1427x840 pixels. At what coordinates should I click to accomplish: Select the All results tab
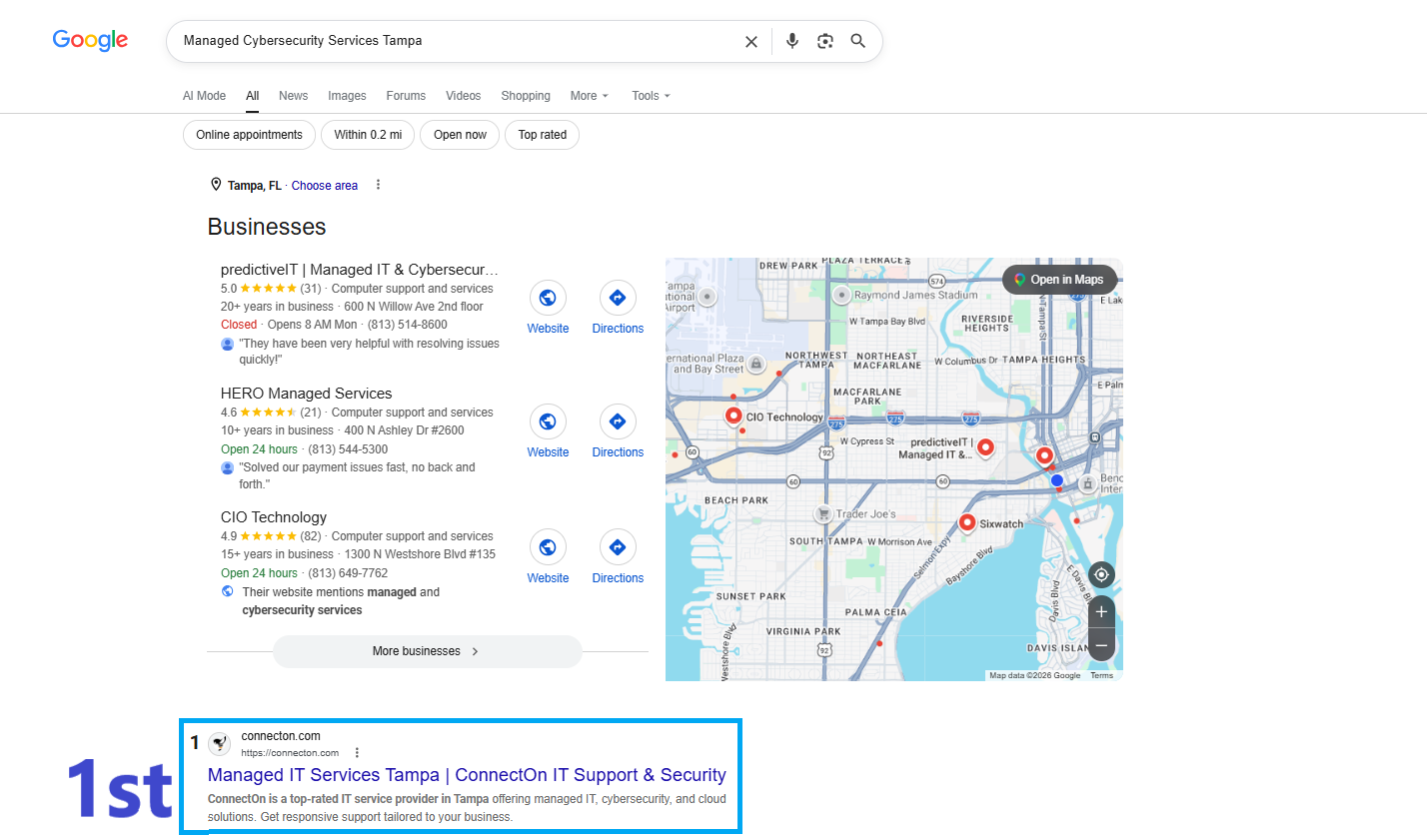tap(253, 96)
